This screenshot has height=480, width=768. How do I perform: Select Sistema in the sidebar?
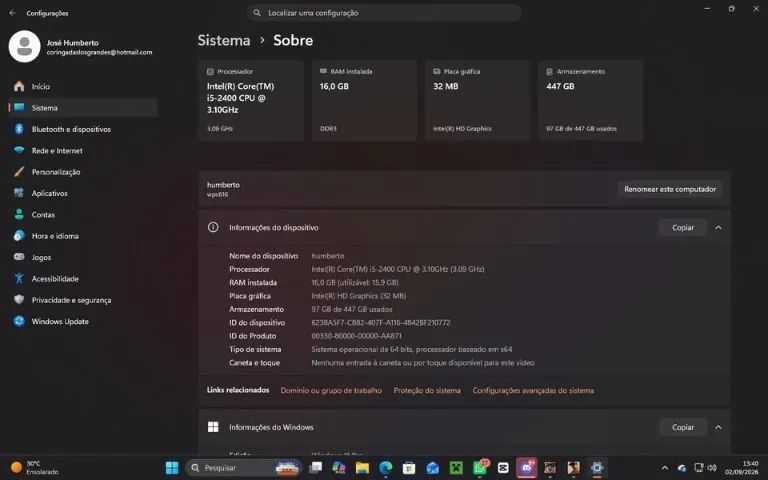click(83, 108)
